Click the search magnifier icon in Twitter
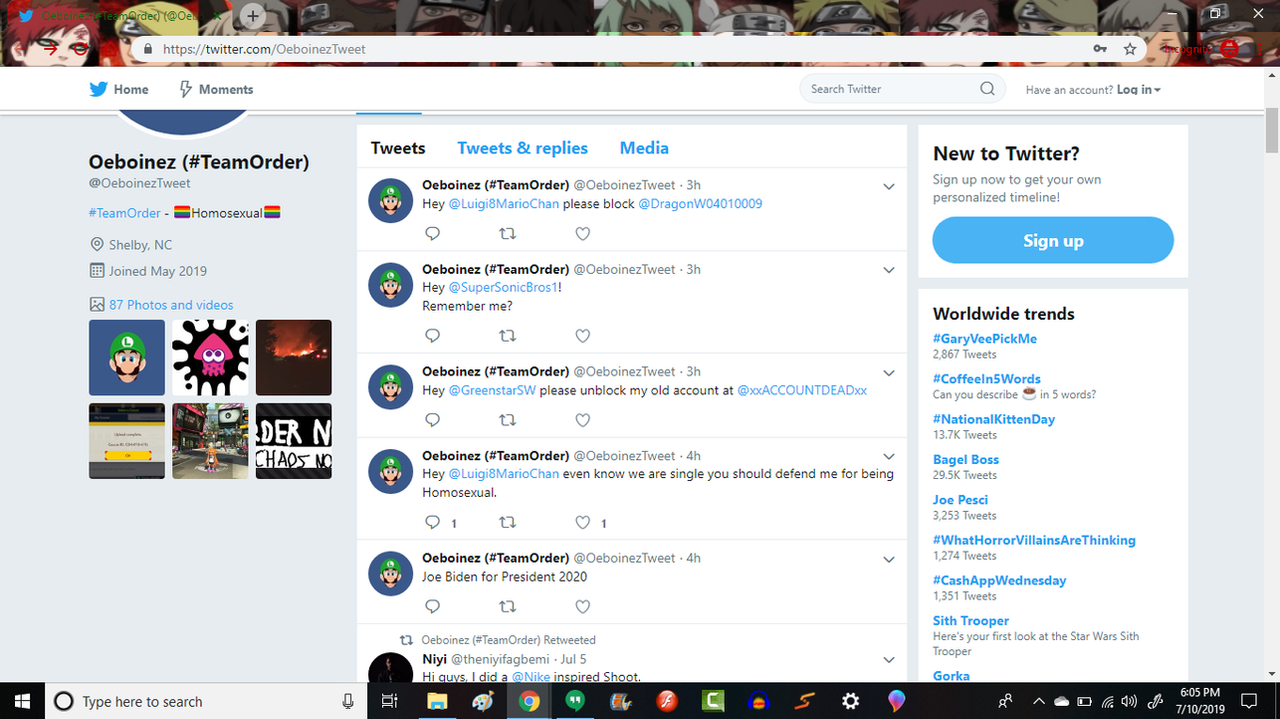This screenshot has width=1280, height=719. click(x=987, y=89)
